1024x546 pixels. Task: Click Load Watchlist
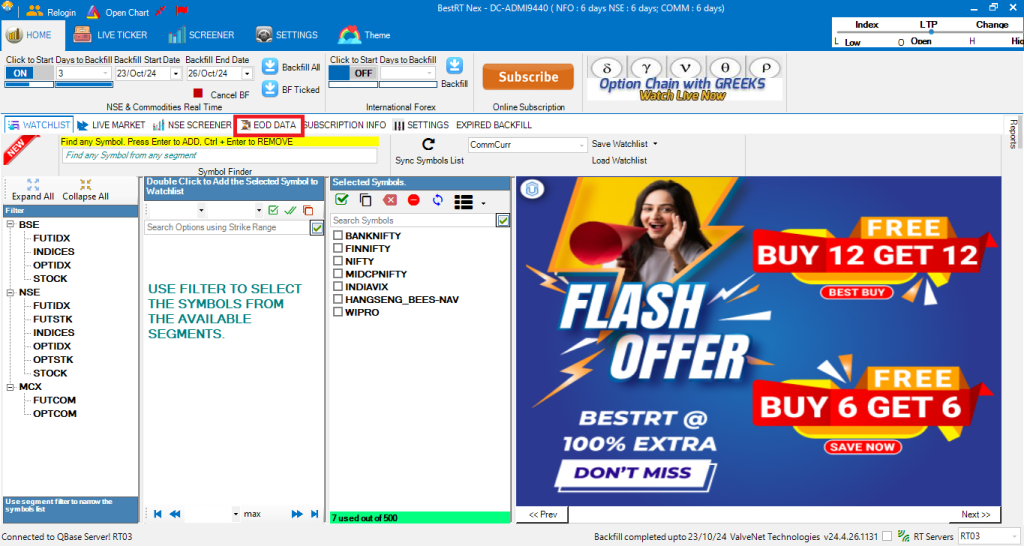click(x=619, y=160)
